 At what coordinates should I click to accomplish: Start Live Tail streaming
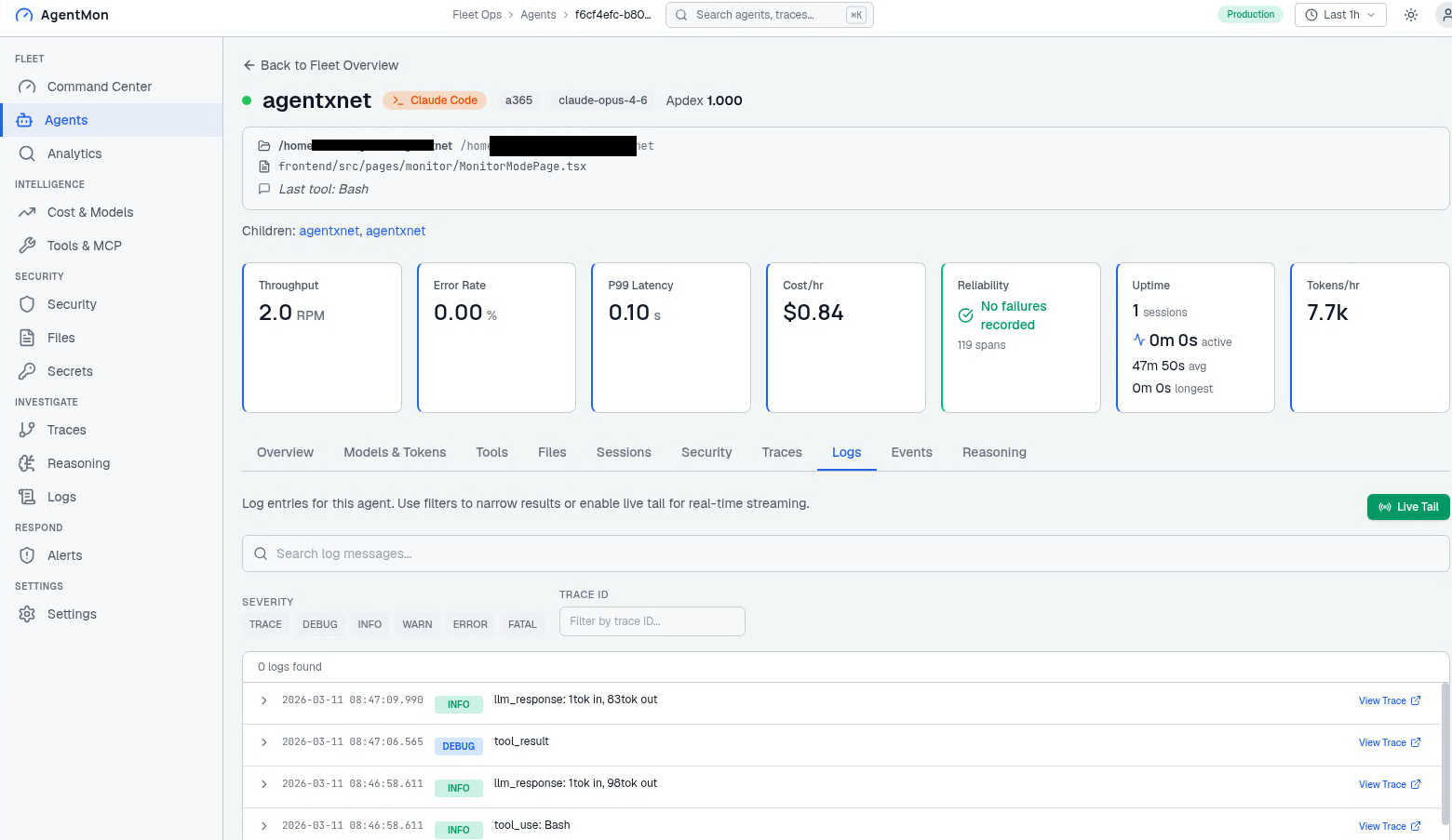(x=1407, y=507)
